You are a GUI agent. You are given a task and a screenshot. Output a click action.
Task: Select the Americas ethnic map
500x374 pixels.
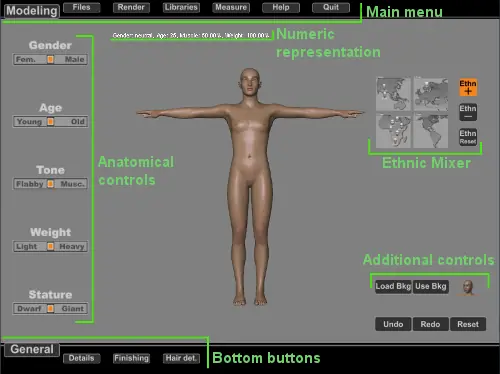[431, 130]
